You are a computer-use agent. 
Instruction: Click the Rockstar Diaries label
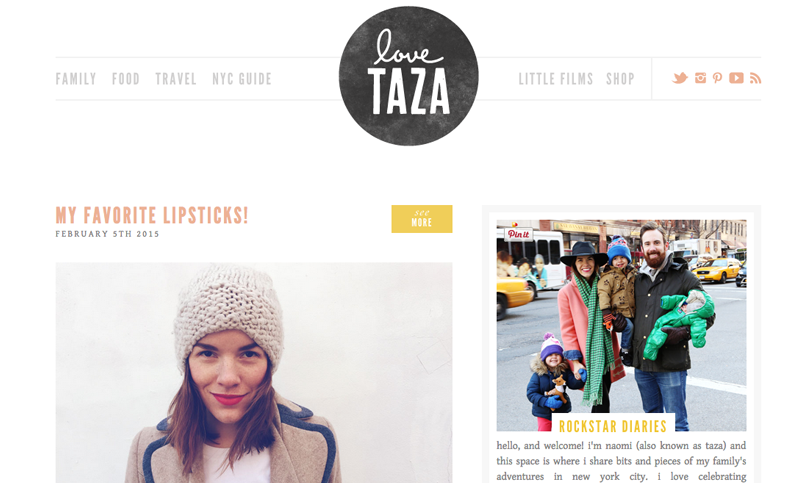pyautogui.click(x=613, y=426)
